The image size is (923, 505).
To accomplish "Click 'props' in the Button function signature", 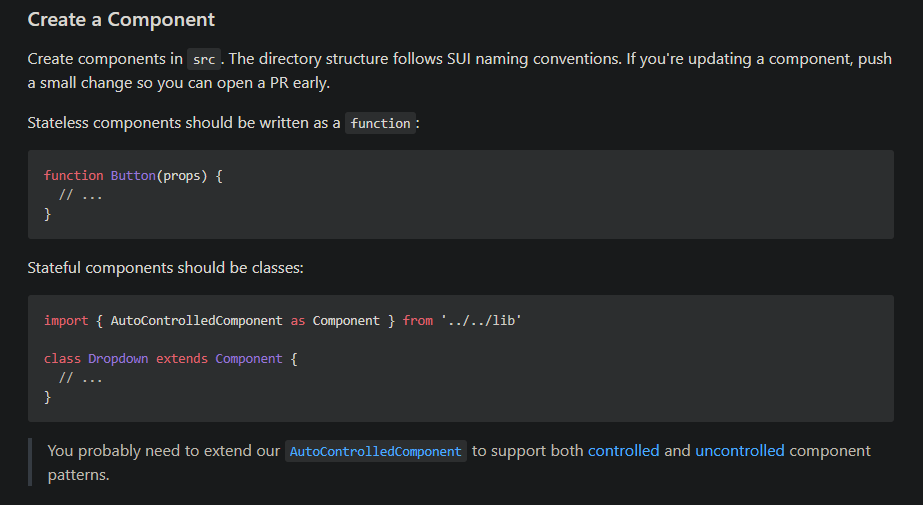I will [184, 175].
